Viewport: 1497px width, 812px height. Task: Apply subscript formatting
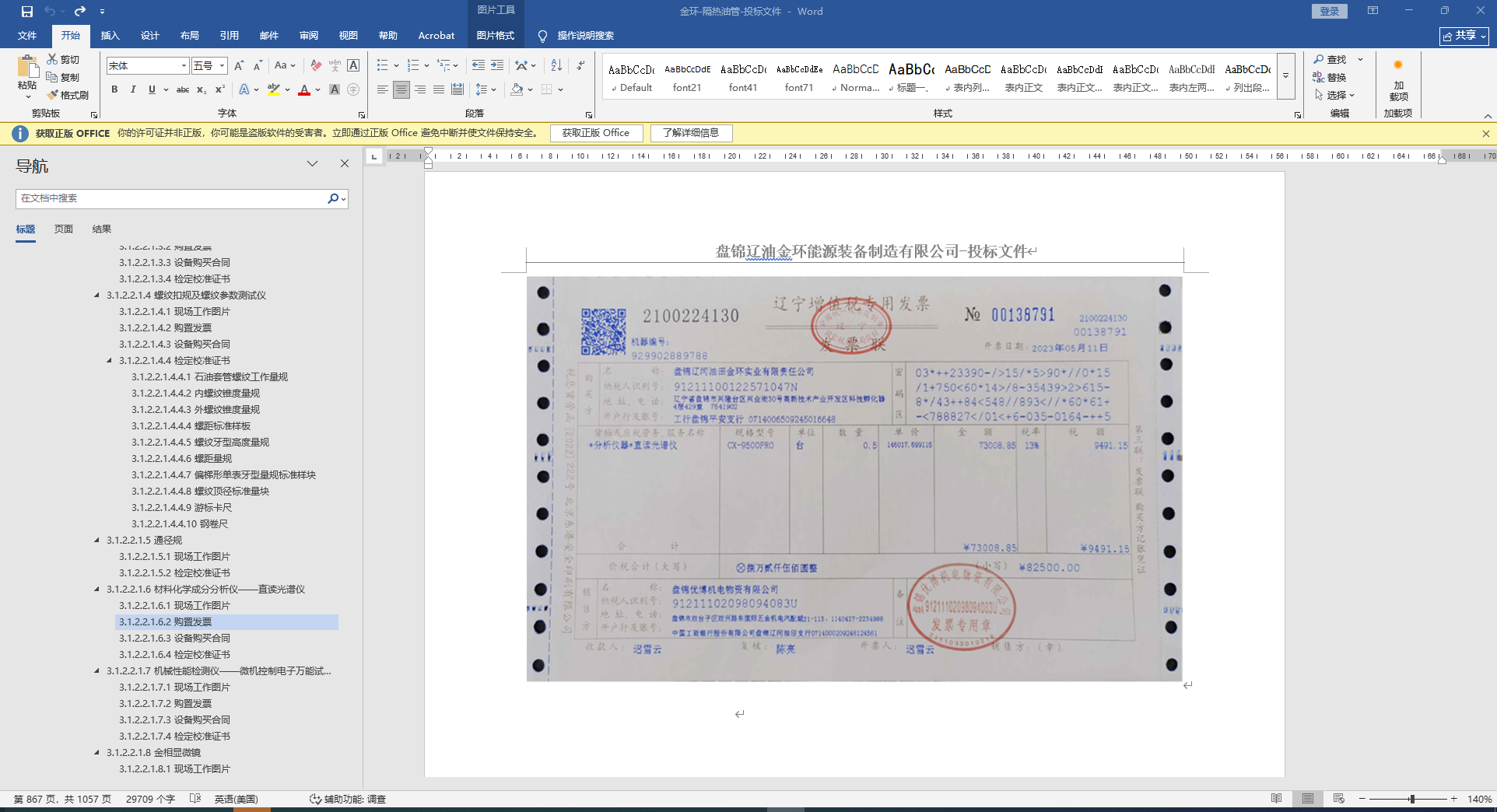click(x=202, y=90)
